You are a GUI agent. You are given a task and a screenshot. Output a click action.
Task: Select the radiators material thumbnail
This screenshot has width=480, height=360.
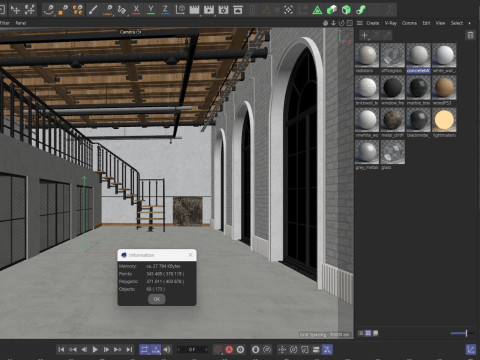coord(367,55)
